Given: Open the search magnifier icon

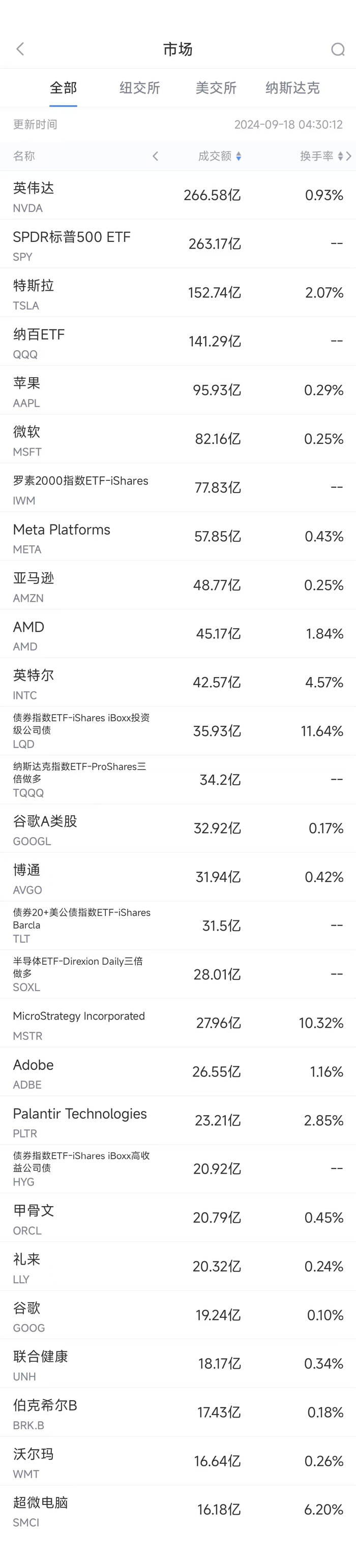Looking at the screenshot, I should pyautogui.click(x=337, y=49).
